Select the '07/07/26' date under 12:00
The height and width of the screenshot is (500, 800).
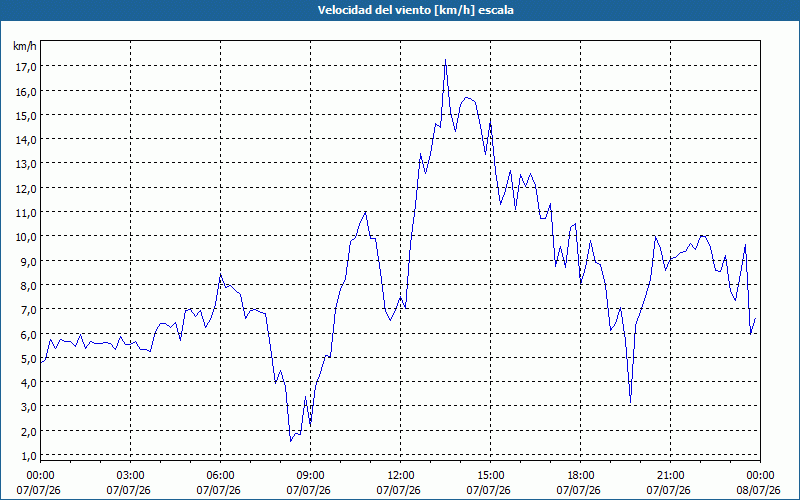pos(398,490)
